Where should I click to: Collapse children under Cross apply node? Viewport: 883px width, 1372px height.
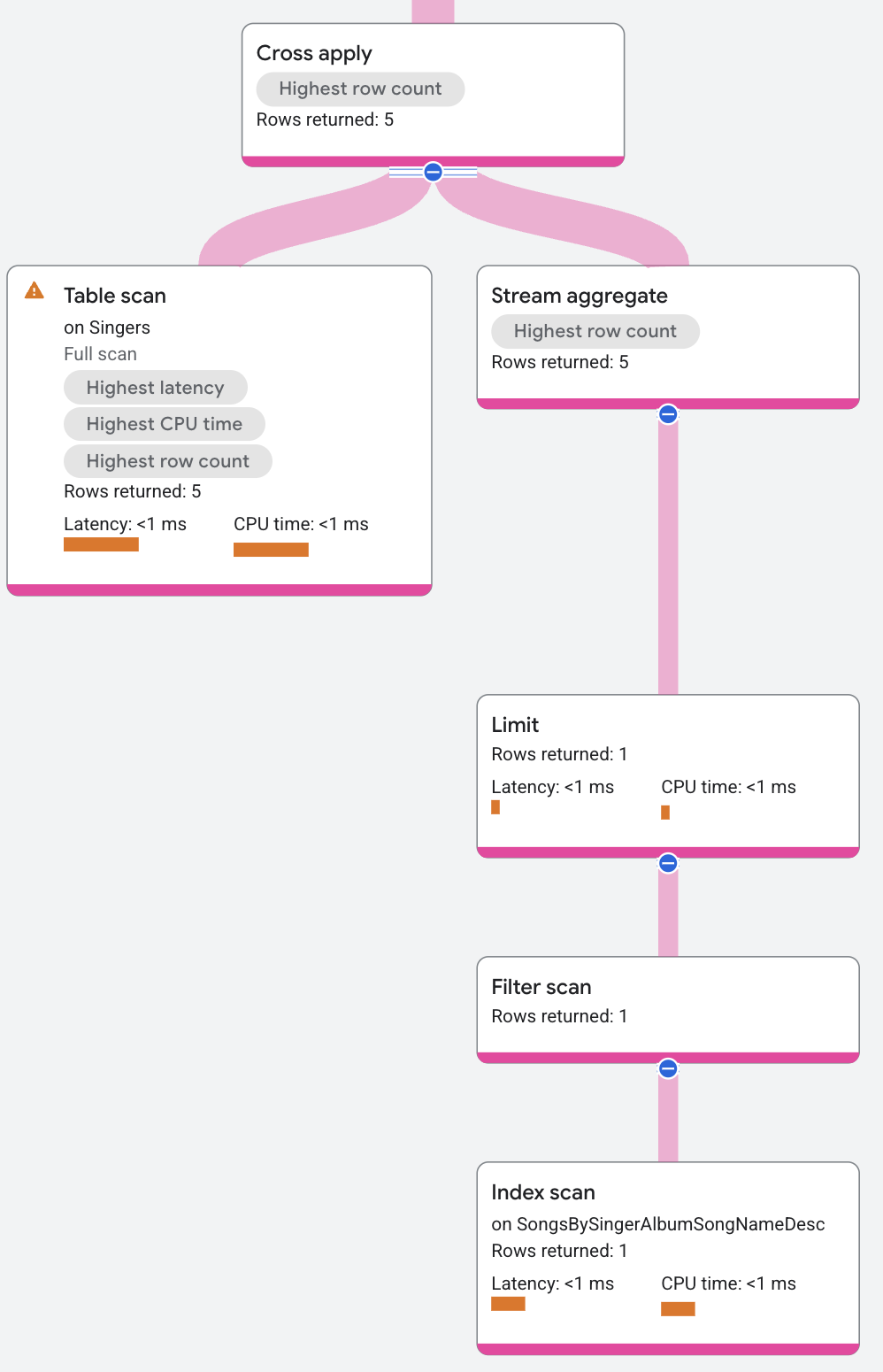point(433,172)
